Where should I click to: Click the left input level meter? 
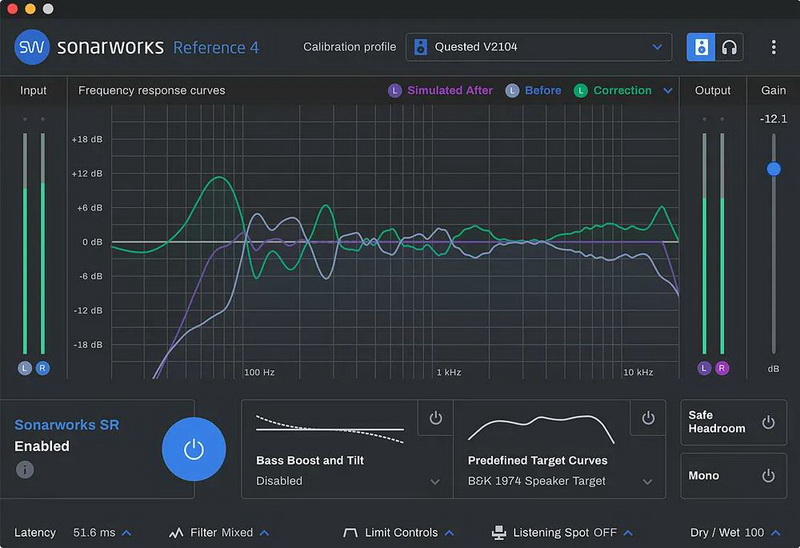[24, 244]
